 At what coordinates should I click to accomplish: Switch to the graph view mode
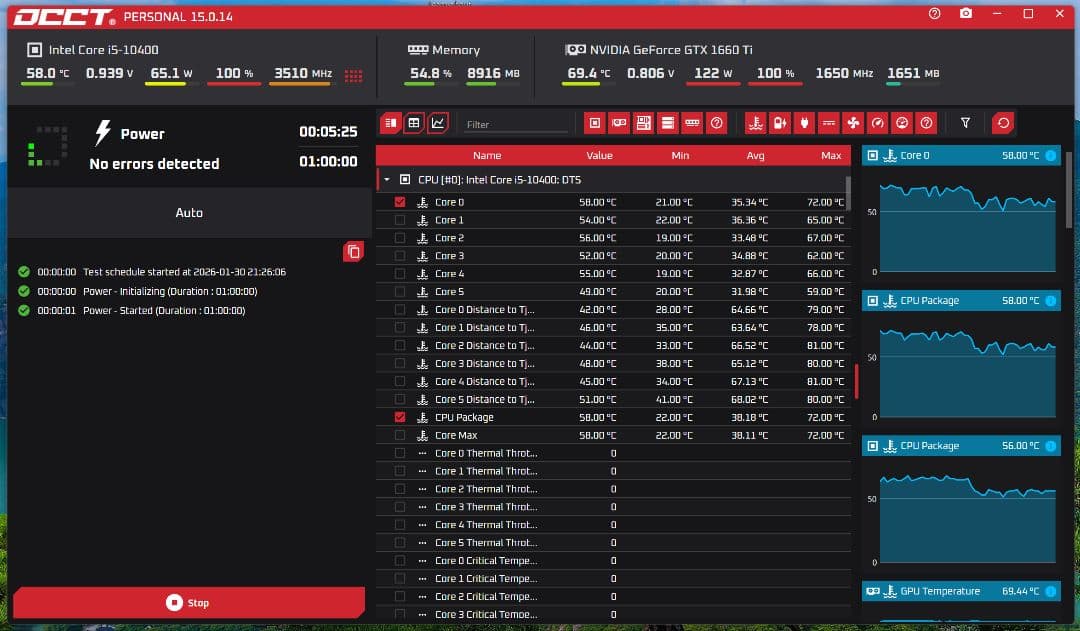click(438, 123)
